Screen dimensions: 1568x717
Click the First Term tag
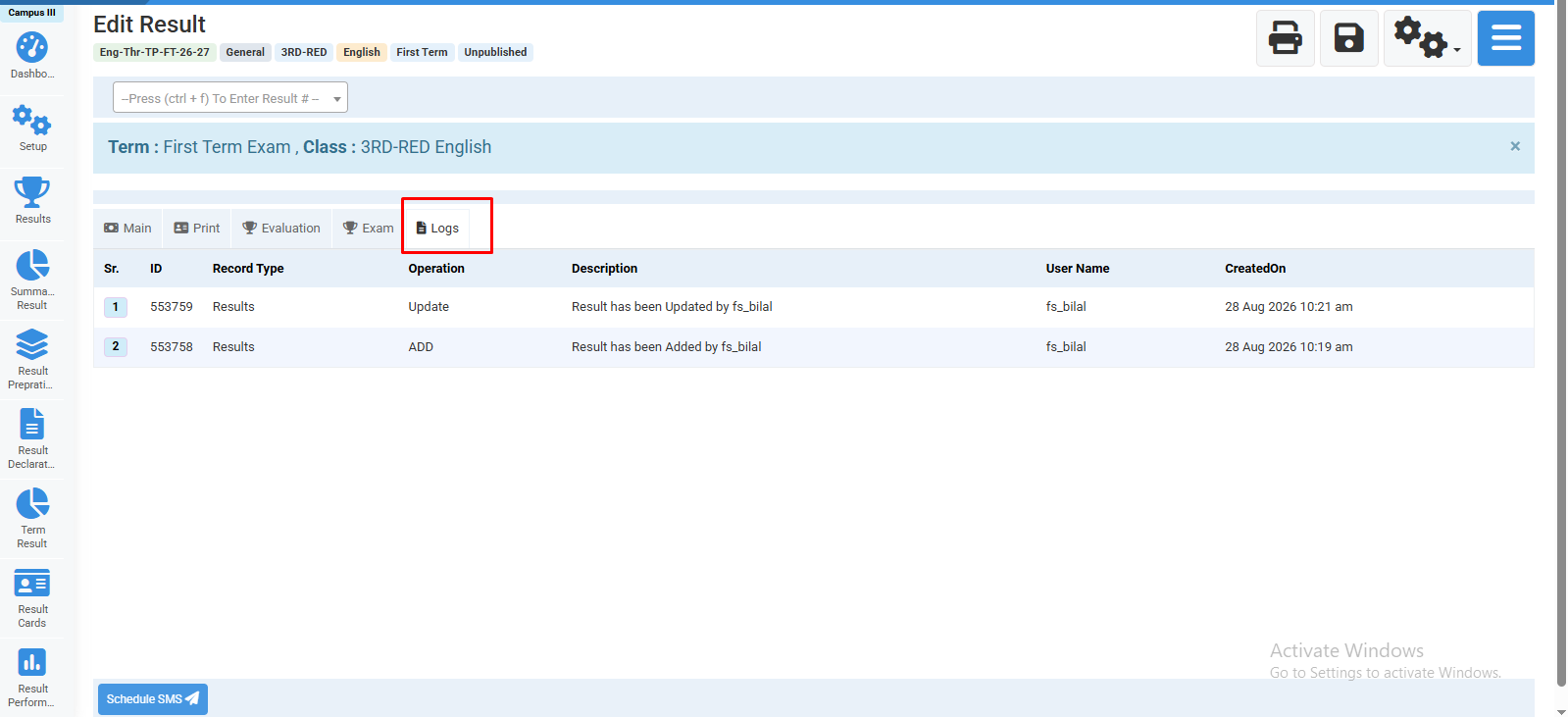422,52
